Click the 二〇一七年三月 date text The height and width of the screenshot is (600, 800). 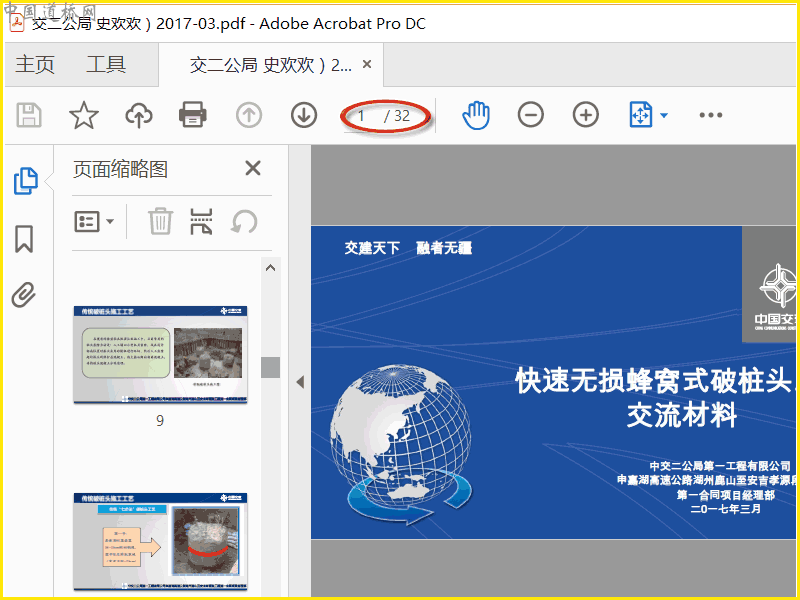(726, 509)
